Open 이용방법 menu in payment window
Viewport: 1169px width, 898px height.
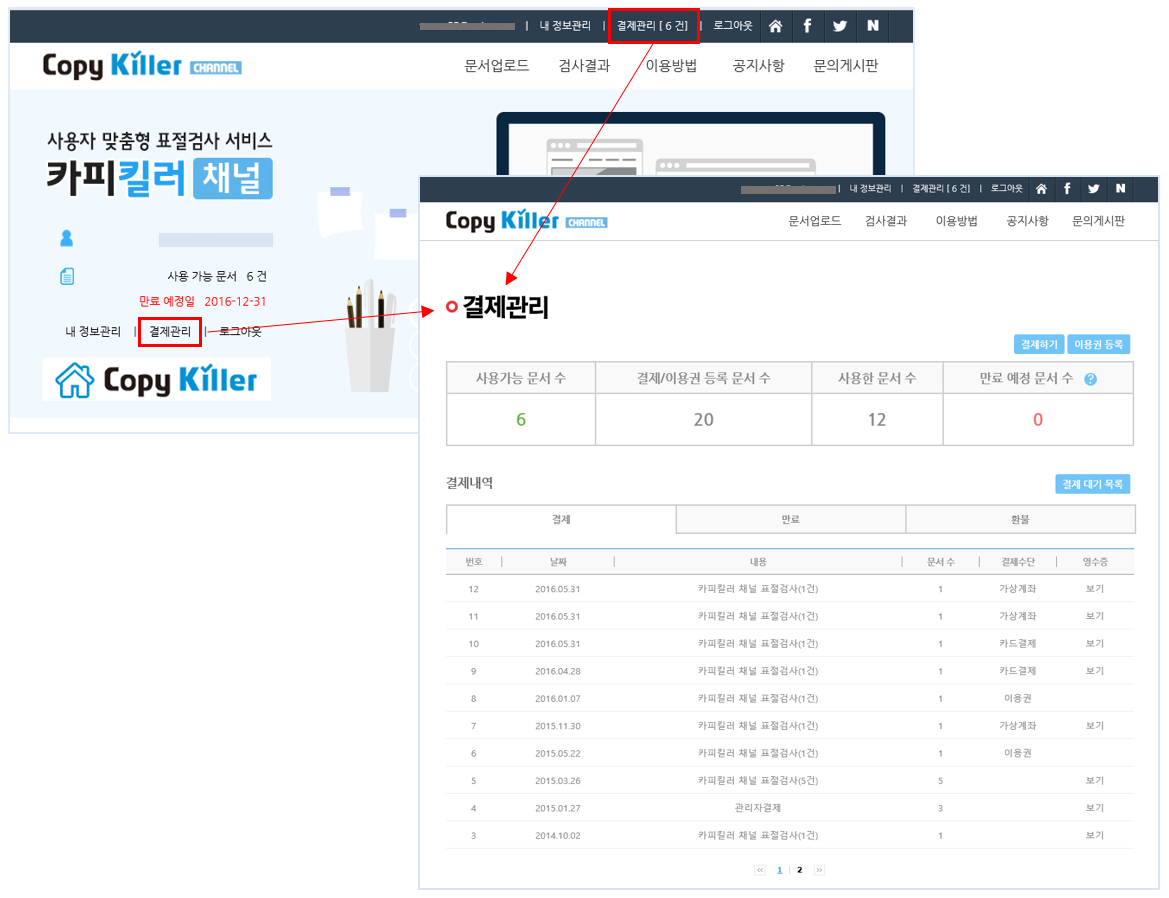957,221
